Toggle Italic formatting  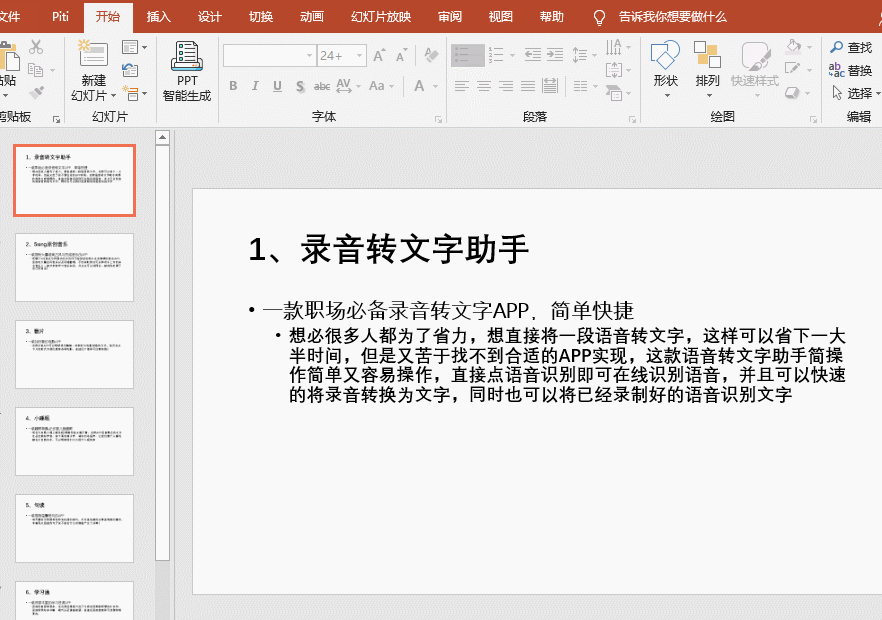(x=255, y=86)
